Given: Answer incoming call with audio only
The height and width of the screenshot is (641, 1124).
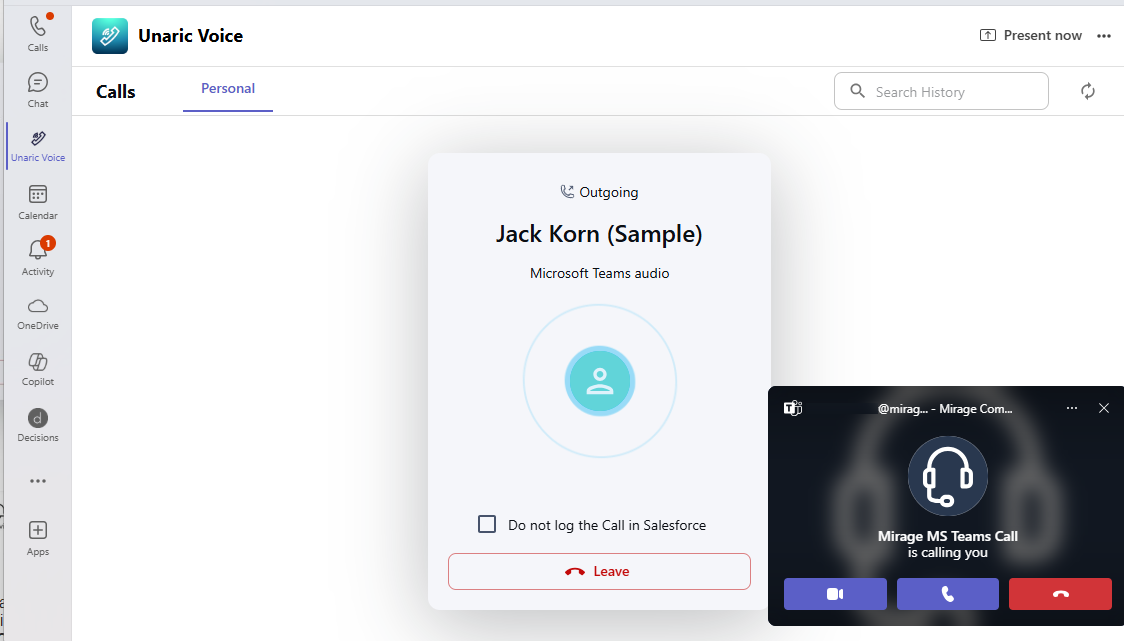Looking at the screenshot, I should (x=947, y=594).
